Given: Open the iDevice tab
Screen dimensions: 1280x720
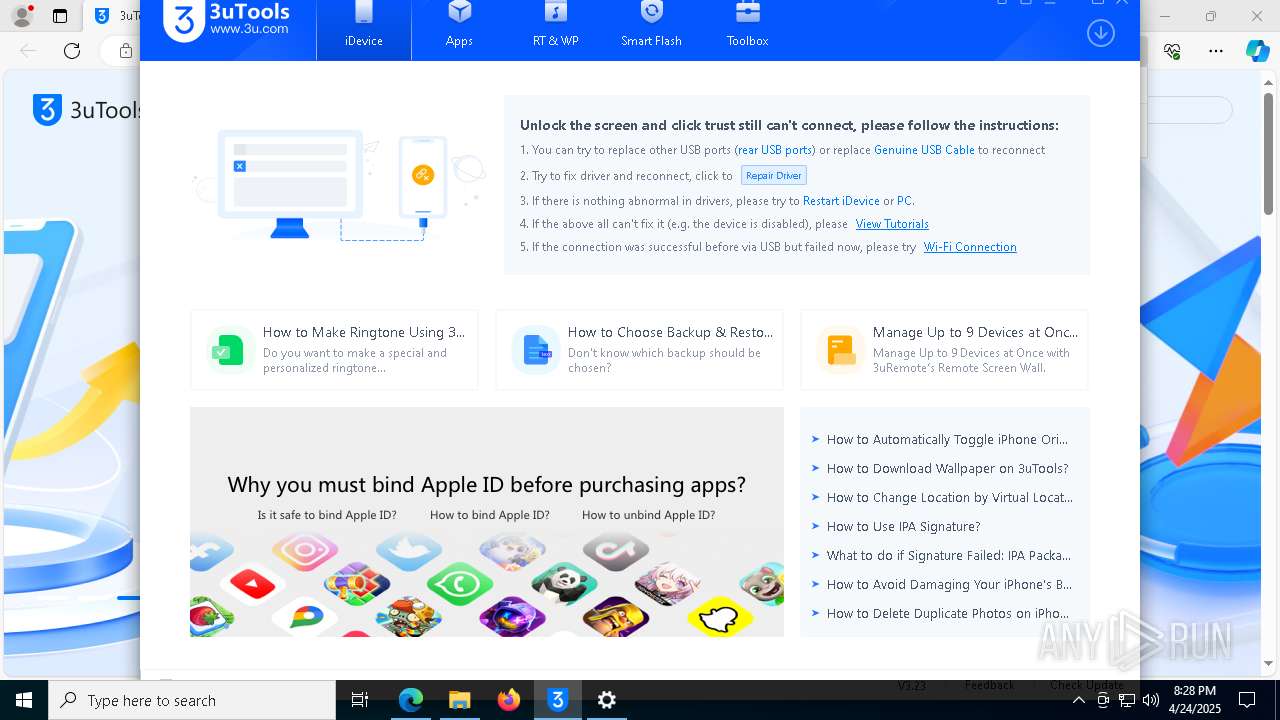Looking at the screenshot, I should click(x=364, y=28).
